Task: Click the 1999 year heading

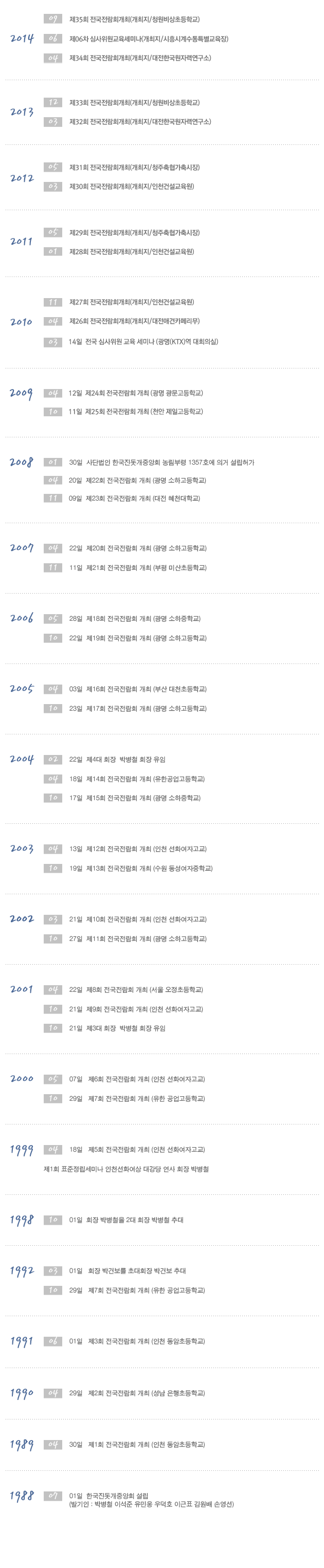Action: 22,1150
